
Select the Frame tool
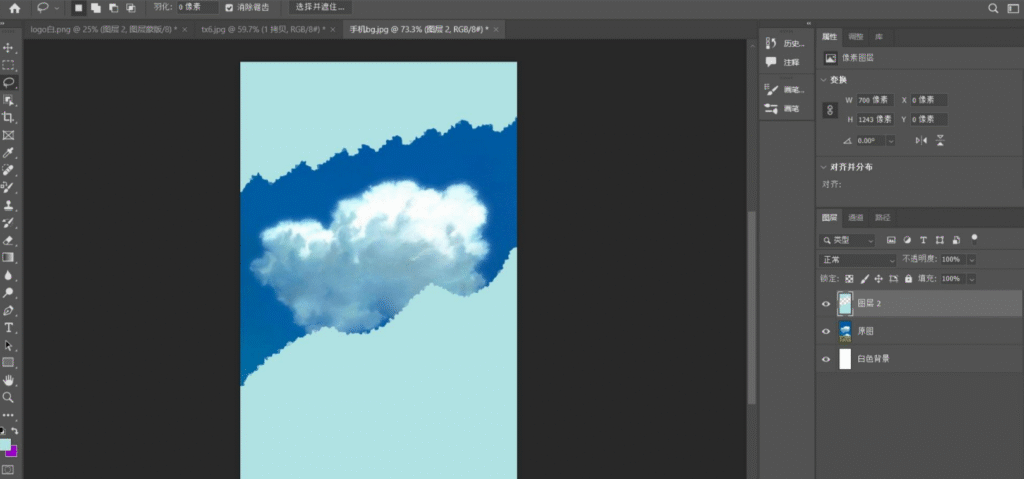click(8, 135)
